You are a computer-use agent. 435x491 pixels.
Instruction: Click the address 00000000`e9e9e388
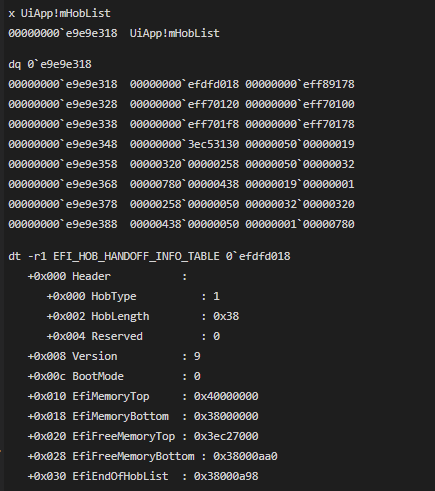(x=63, y=224)
